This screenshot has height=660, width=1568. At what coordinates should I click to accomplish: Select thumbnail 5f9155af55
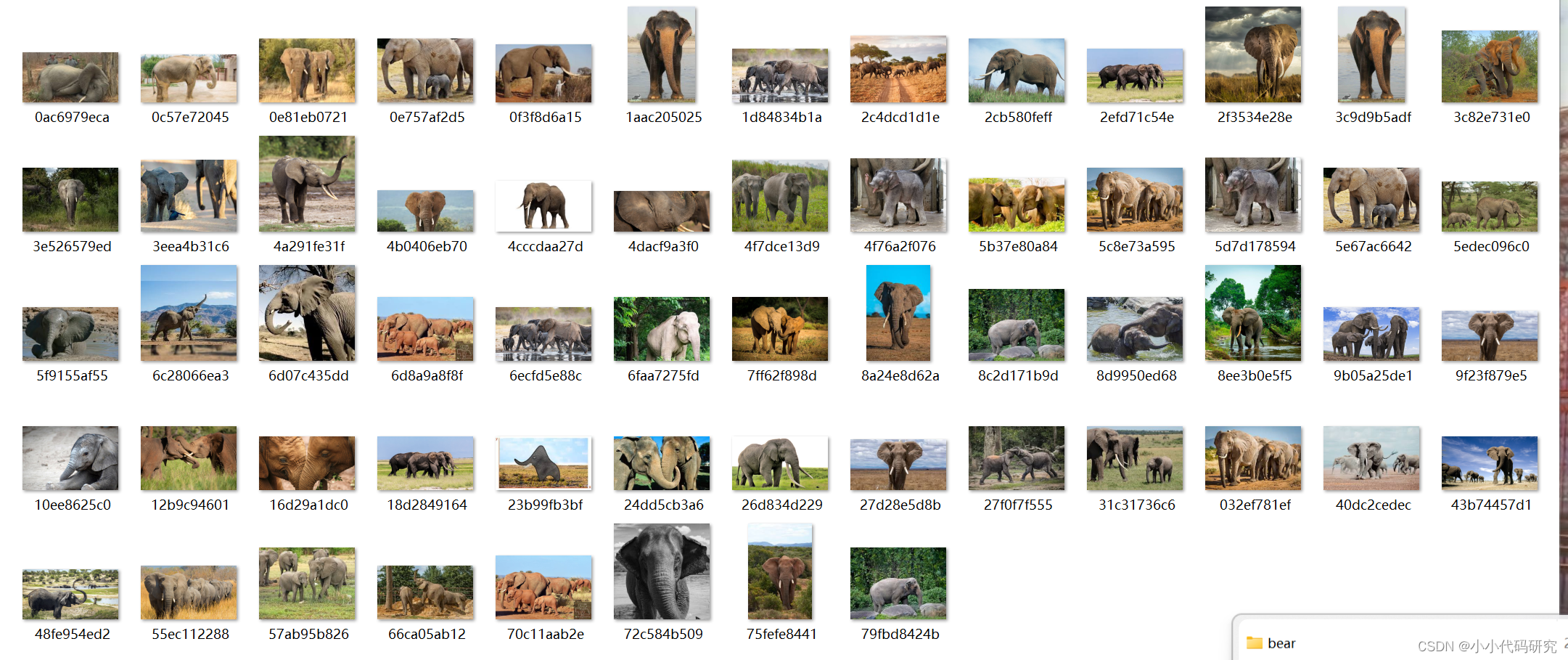point(70,334)
